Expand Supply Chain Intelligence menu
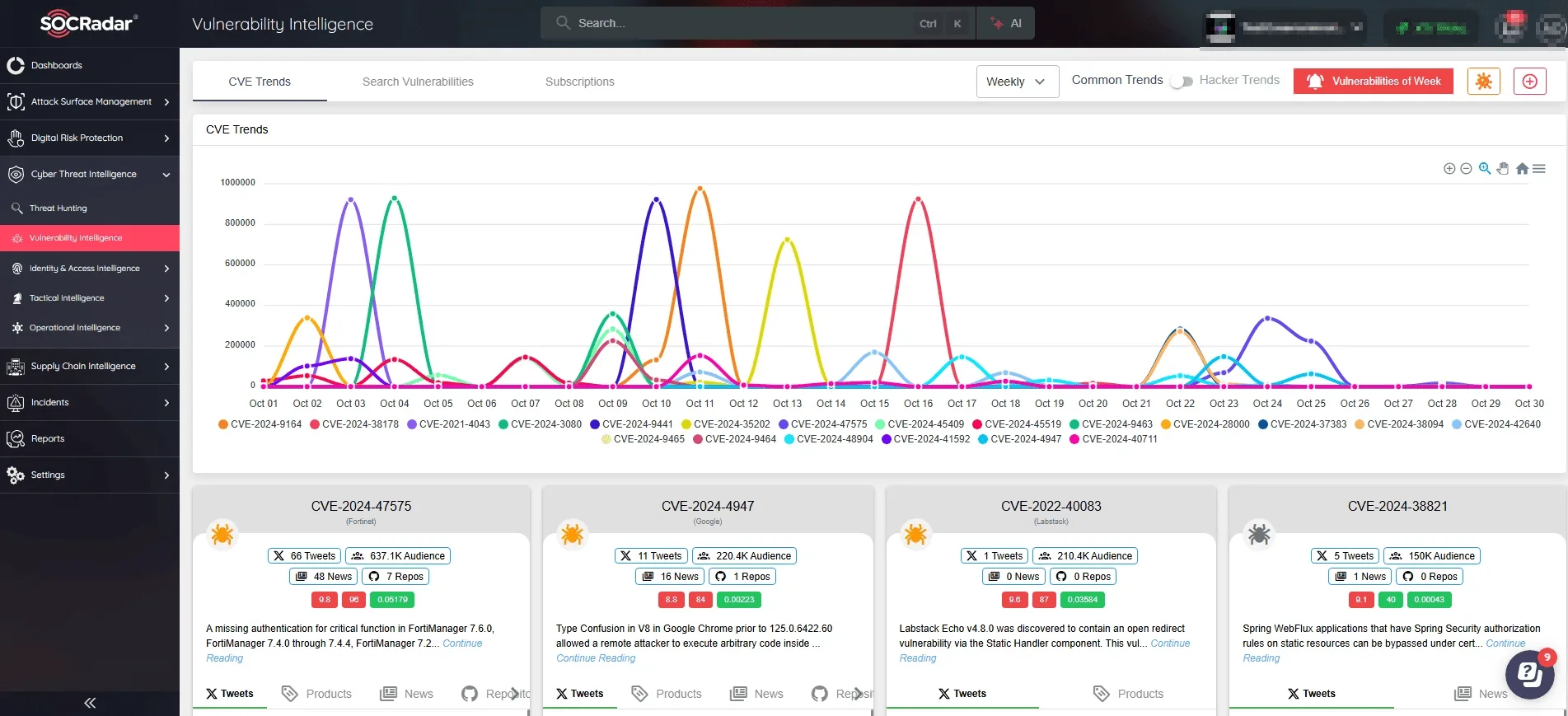The image size is (1568, 716). tap(89, 366)
